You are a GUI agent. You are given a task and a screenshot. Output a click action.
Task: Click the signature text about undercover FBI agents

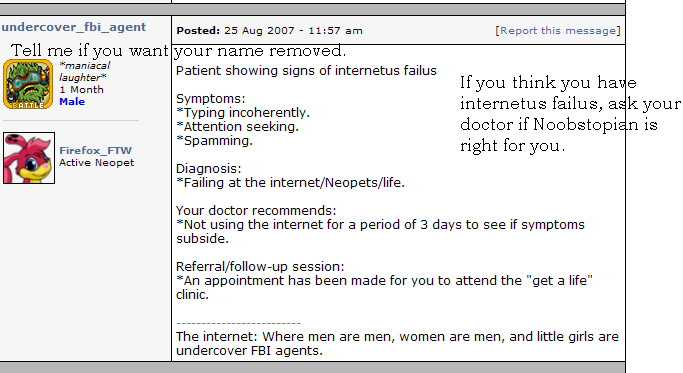pos(397,343)
